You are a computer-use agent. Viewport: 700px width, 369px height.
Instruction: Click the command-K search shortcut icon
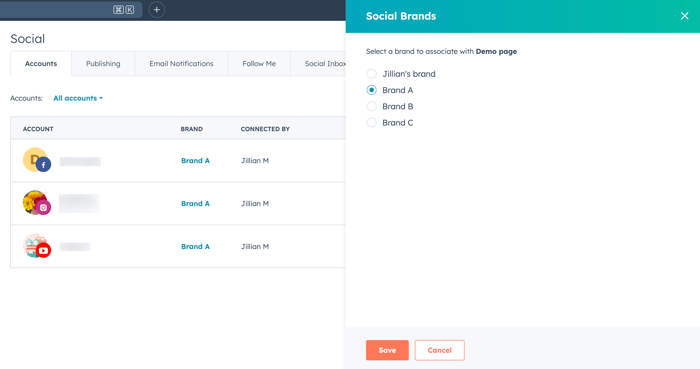coord(124,10)
